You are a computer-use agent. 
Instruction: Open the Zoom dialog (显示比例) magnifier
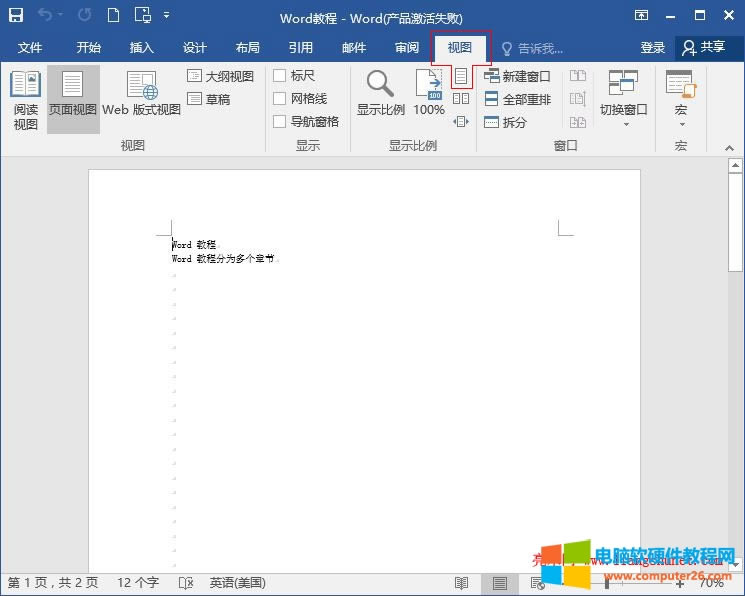[x=380, y=94]
